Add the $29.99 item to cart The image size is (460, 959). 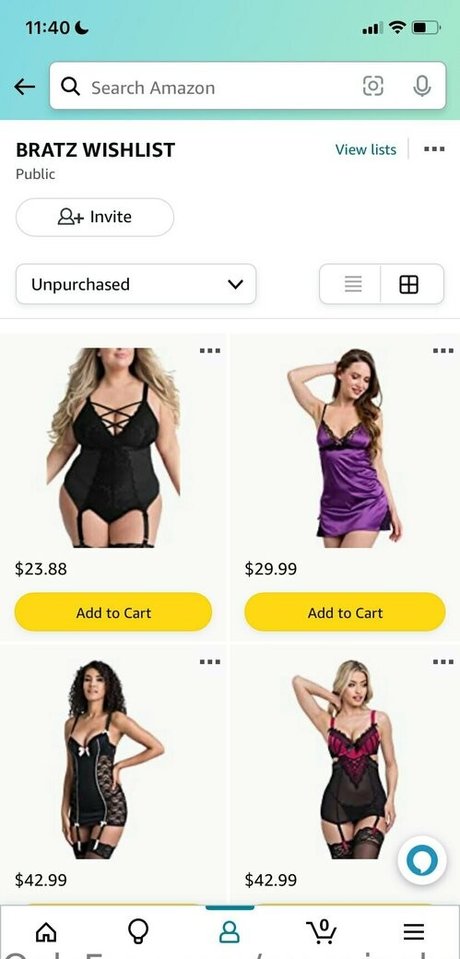pyautogui.click(x=345, y=612)
